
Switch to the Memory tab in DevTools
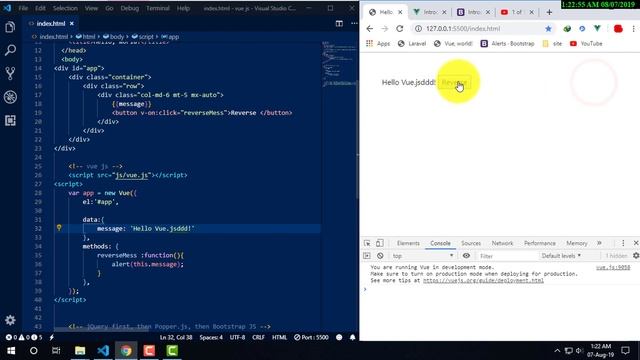[x=576, y=243]
